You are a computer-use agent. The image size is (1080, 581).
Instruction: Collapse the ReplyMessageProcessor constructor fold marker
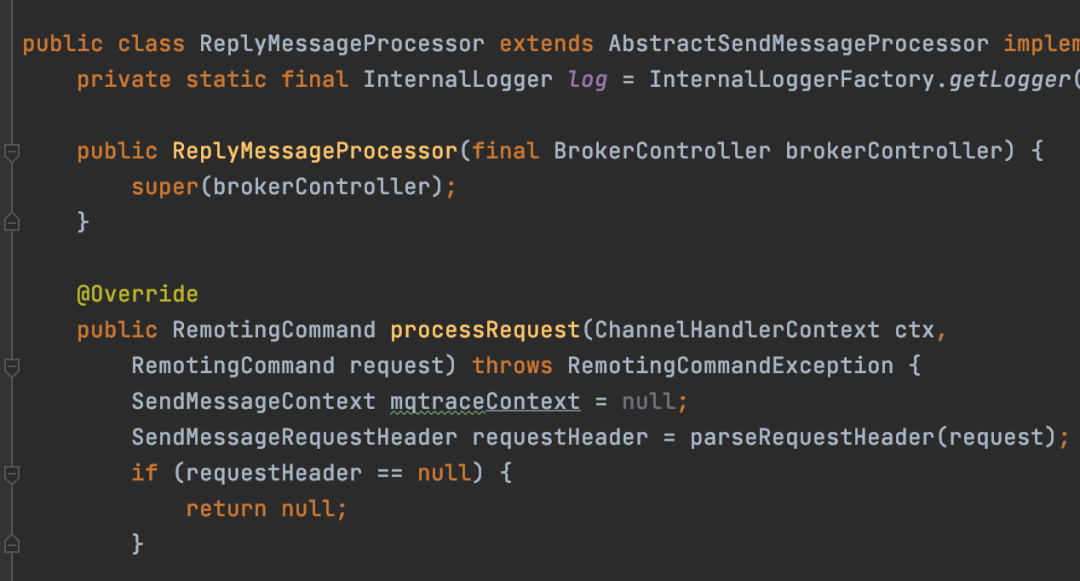point(12,151)
